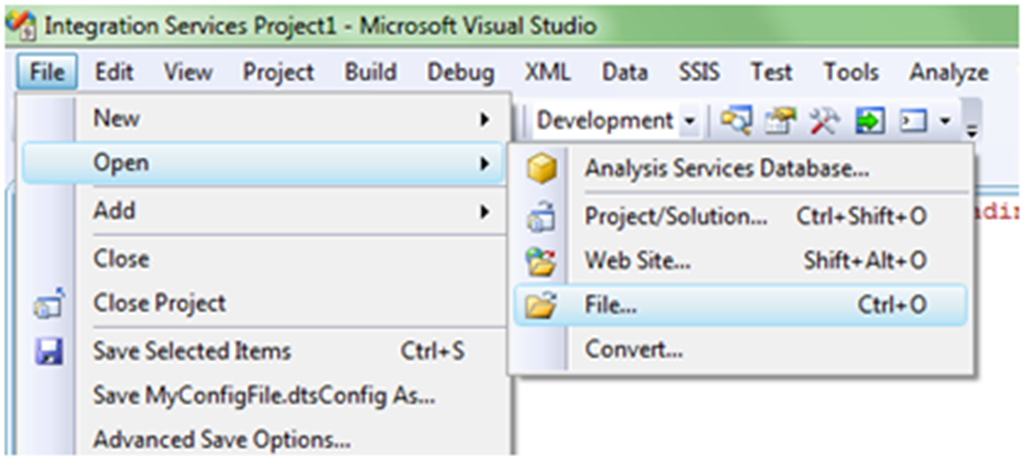Screen dimensions: 1024x460
Task: Expand the Add submenu
Action: click(x=290, y=211)
